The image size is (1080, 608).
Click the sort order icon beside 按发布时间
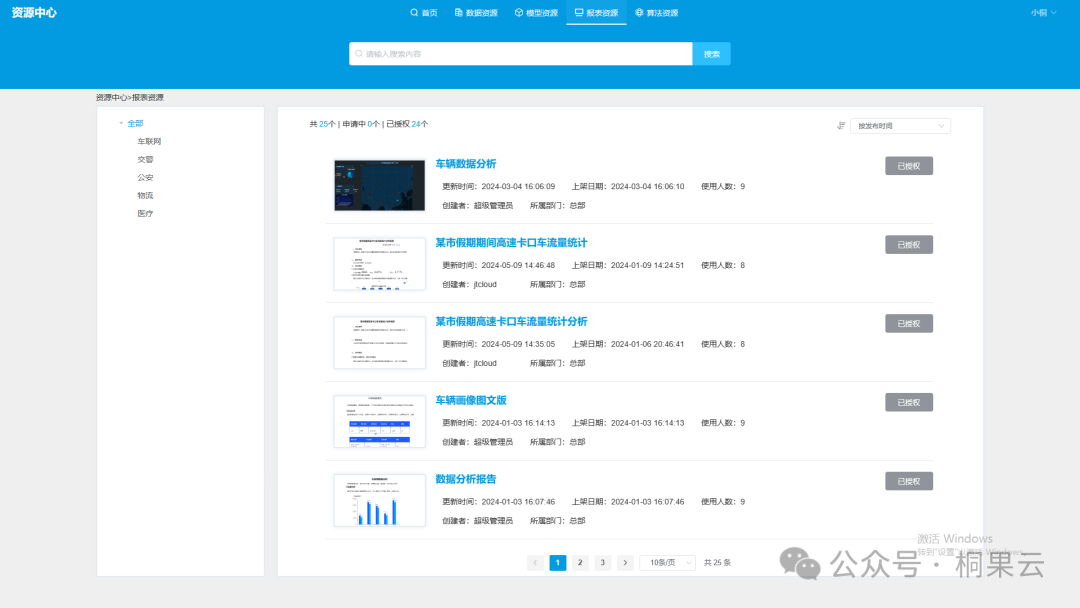pos(841,126)
